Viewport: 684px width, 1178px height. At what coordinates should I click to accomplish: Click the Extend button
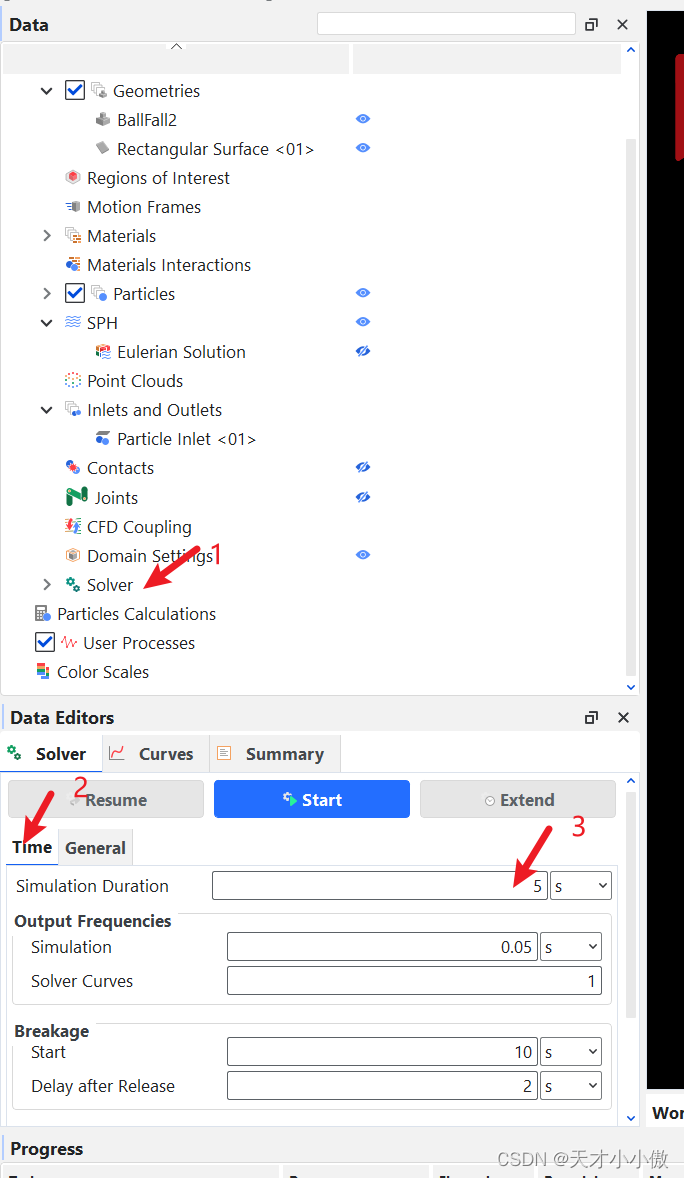click(518, 799)
